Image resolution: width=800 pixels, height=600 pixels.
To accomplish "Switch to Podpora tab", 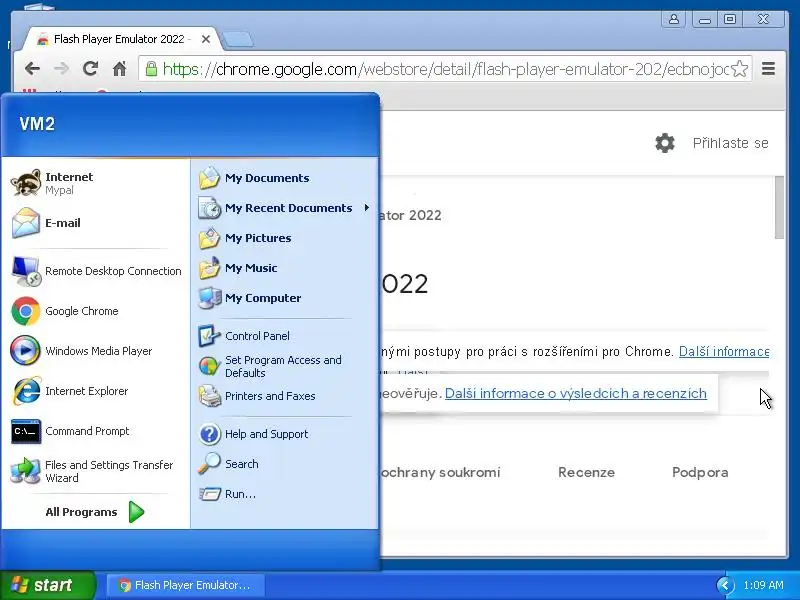I will tap(700, 472).
